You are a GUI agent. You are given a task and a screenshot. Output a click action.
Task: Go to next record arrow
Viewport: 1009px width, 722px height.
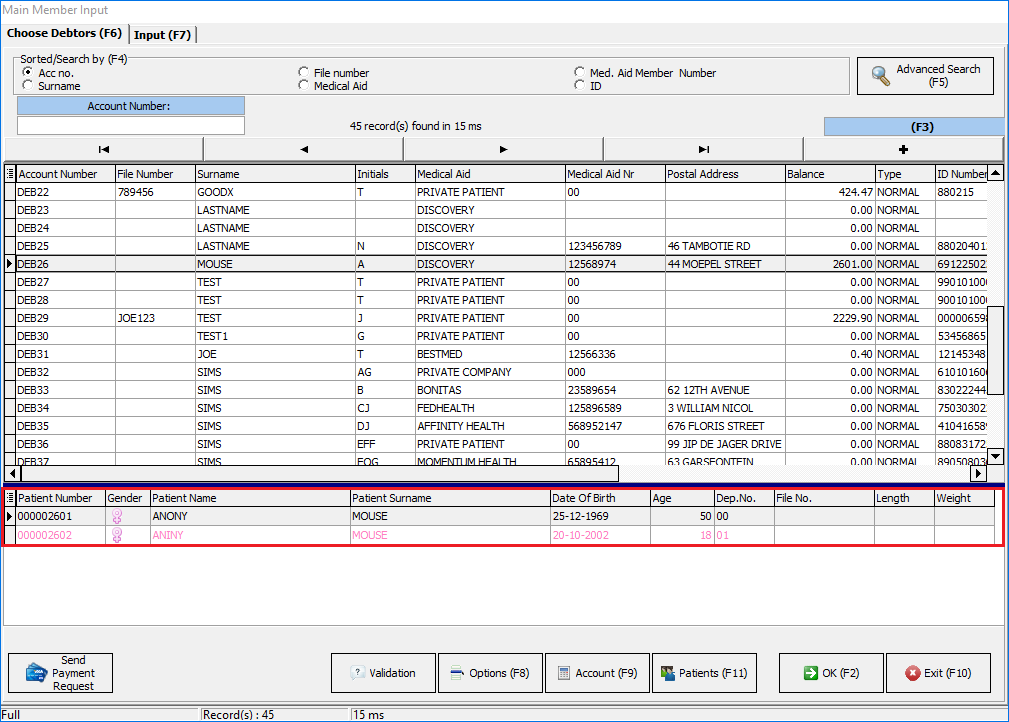click(x=503, y=149)
